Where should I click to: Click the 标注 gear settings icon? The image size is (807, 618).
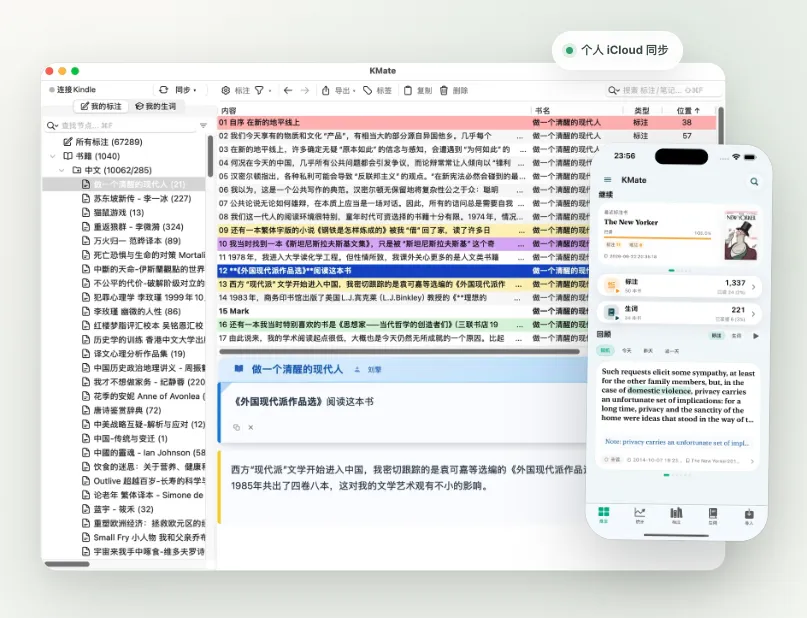coord(225,91)
